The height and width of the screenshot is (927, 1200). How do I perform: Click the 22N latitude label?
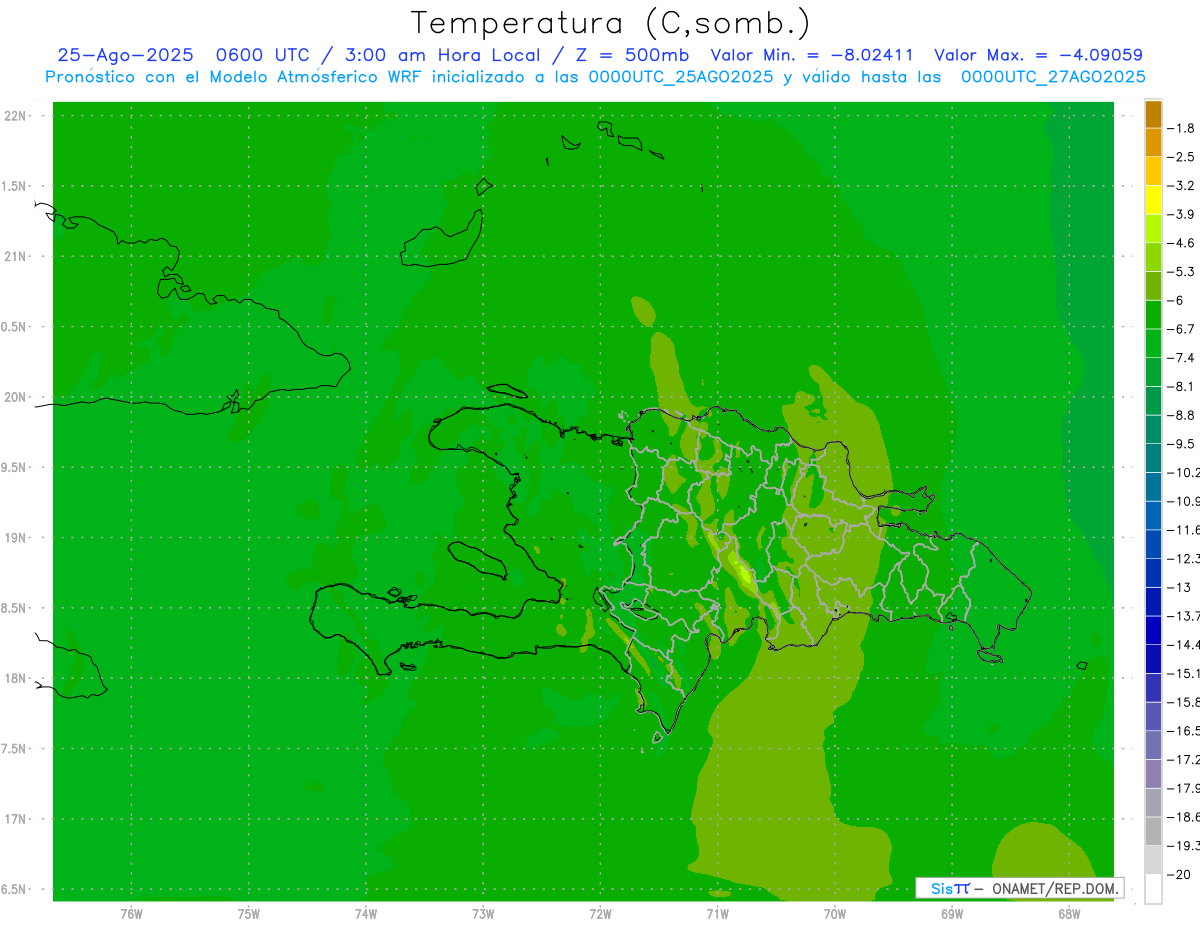pyautogui.click(x=17, y=116)
